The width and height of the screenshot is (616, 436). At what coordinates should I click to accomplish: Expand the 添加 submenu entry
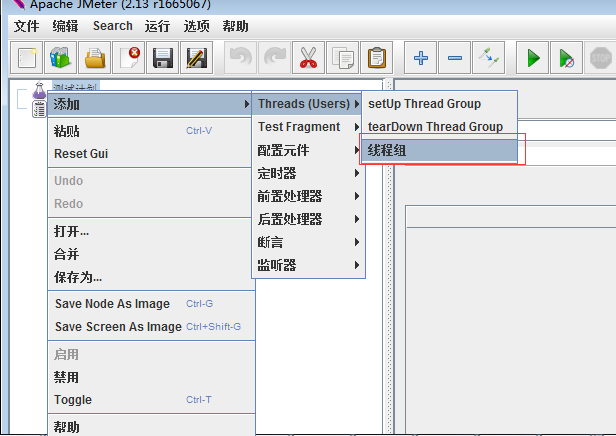(x=150, y=104)
